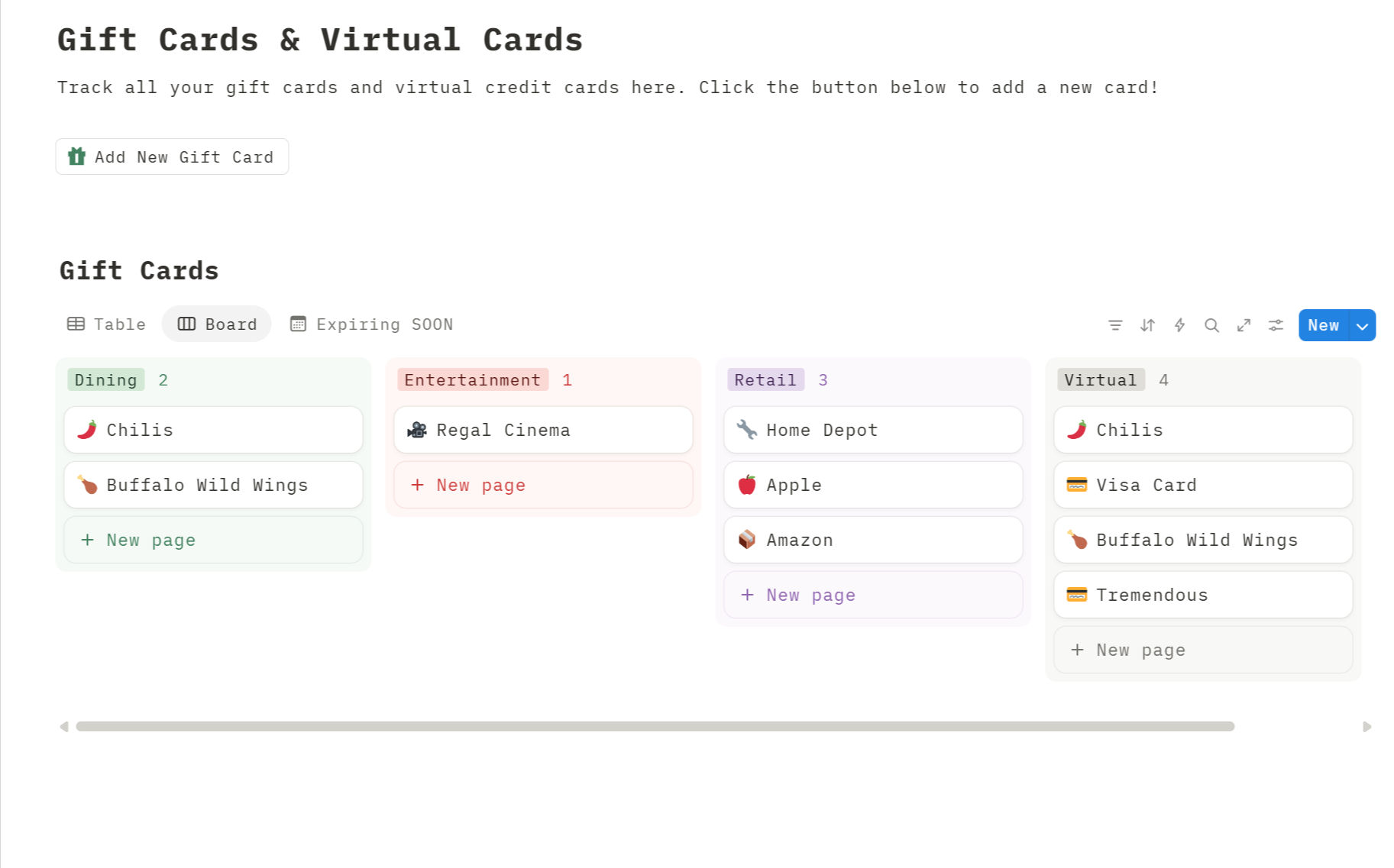Image resolution: width=1394 pixels, height=868 pixels.
Task: Open the Visa Card entry
Action: pyautogui.click(x=1203, y=485)
